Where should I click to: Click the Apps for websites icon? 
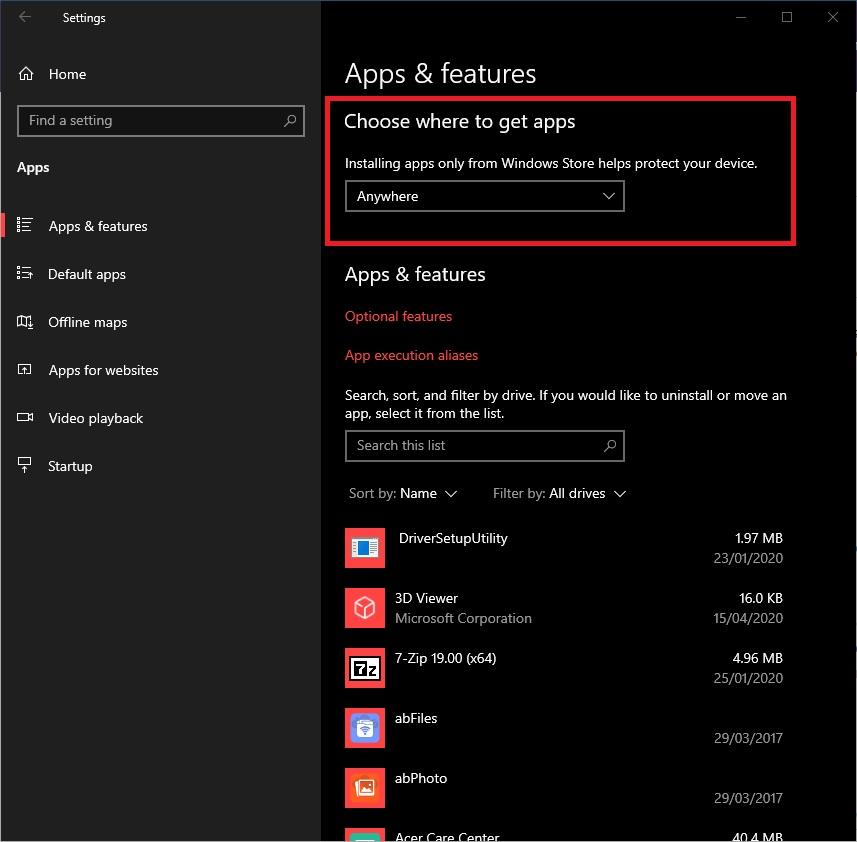(x=26, y=370)
